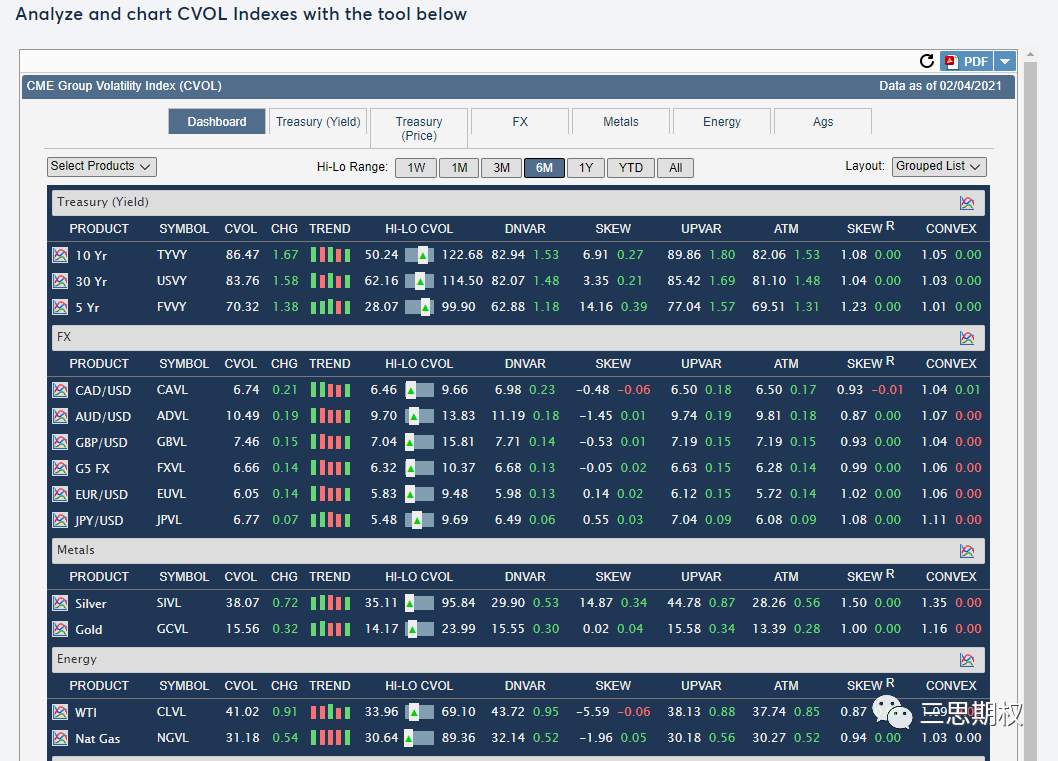Screen dimensions: 1058x761
Task: Set Hi-Lo Range to 3M
Action: pos(501,168)
